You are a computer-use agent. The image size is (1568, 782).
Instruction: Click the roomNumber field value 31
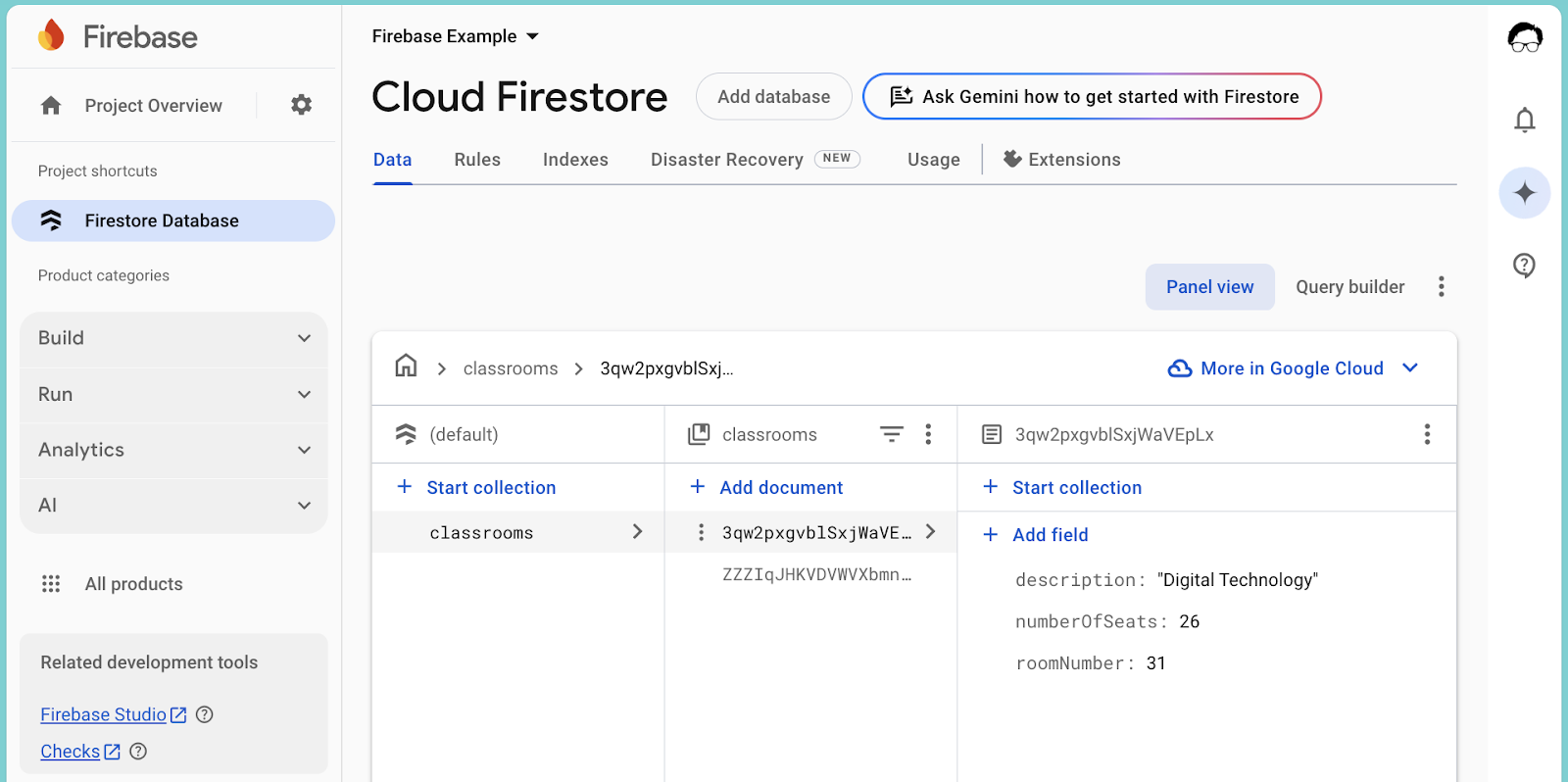coord(1156,663)
